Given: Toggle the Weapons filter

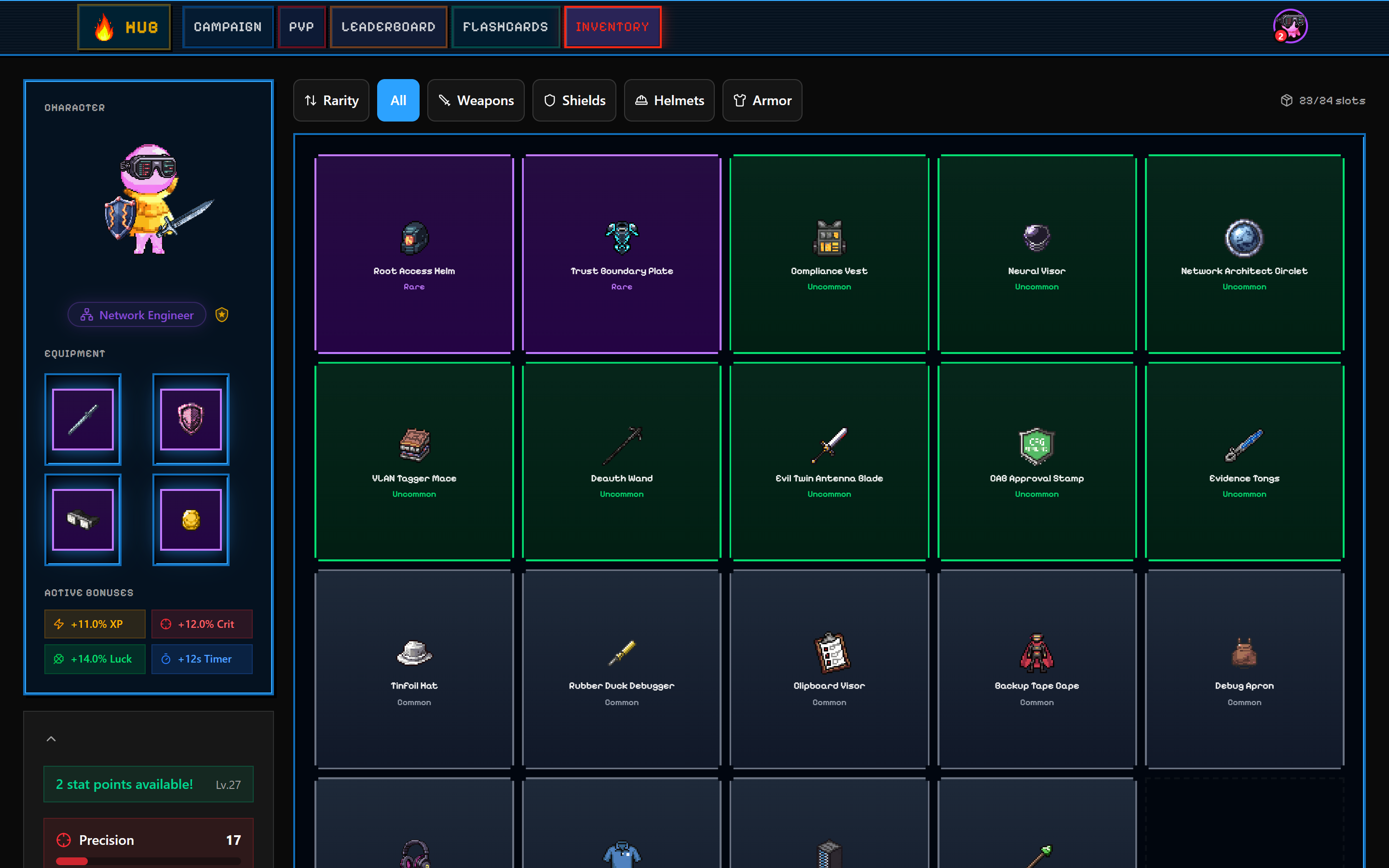Looking at the screenshot, I should click(476, 100).
